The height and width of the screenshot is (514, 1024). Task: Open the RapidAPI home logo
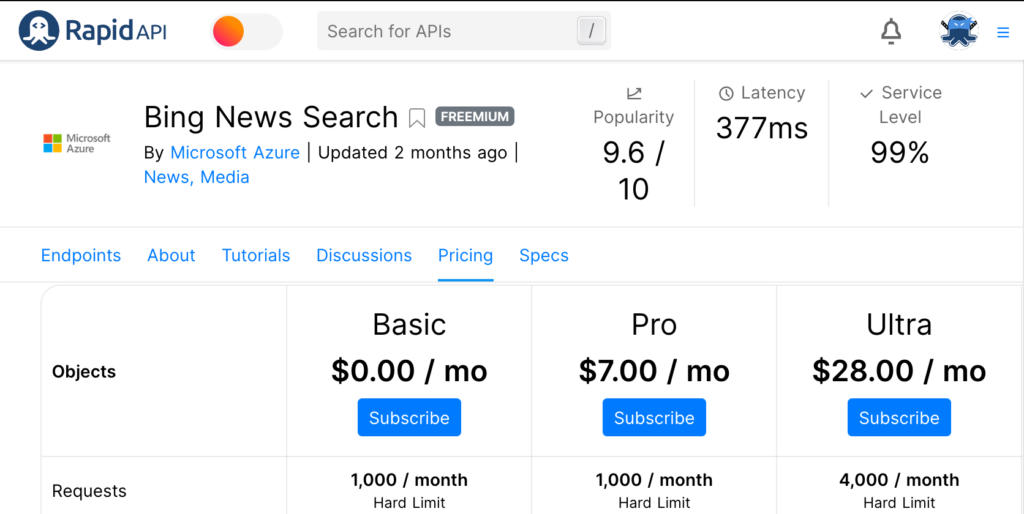[93, 31]
